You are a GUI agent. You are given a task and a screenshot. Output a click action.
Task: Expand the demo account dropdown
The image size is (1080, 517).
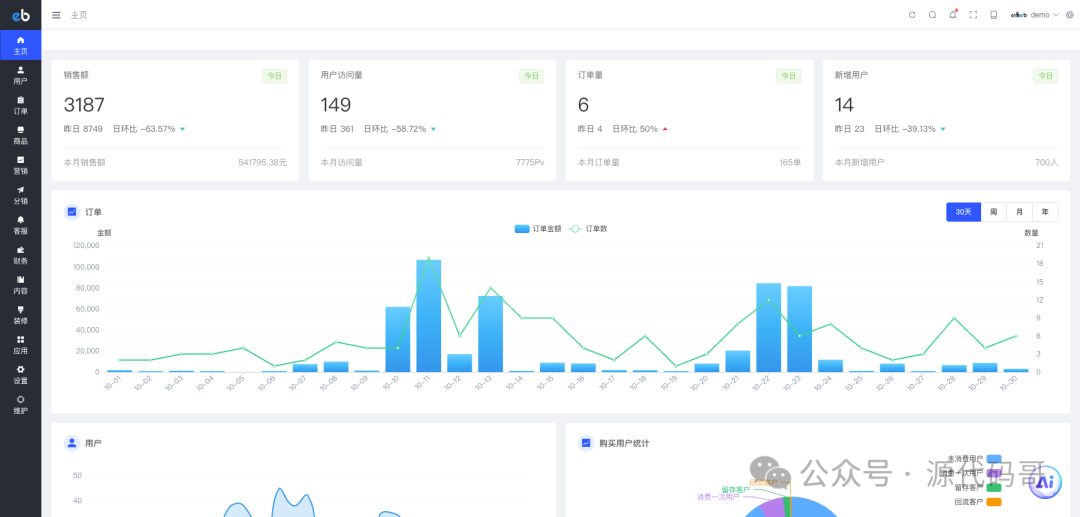[1035, 15]
